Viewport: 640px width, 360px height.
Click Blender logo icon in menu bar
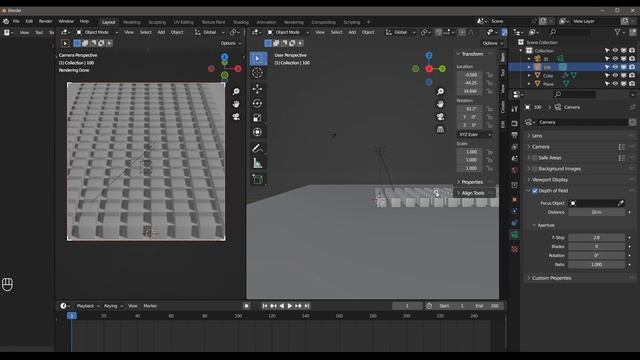(x=6, y=21)
